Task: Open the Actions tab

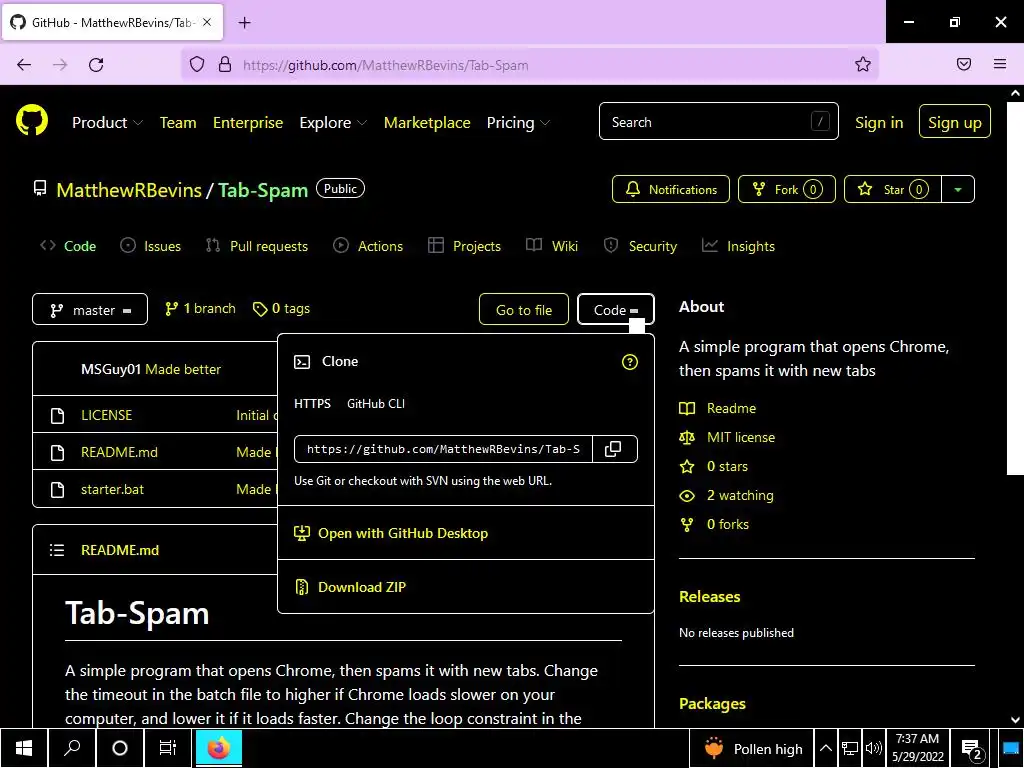Action: pos(368,246)
